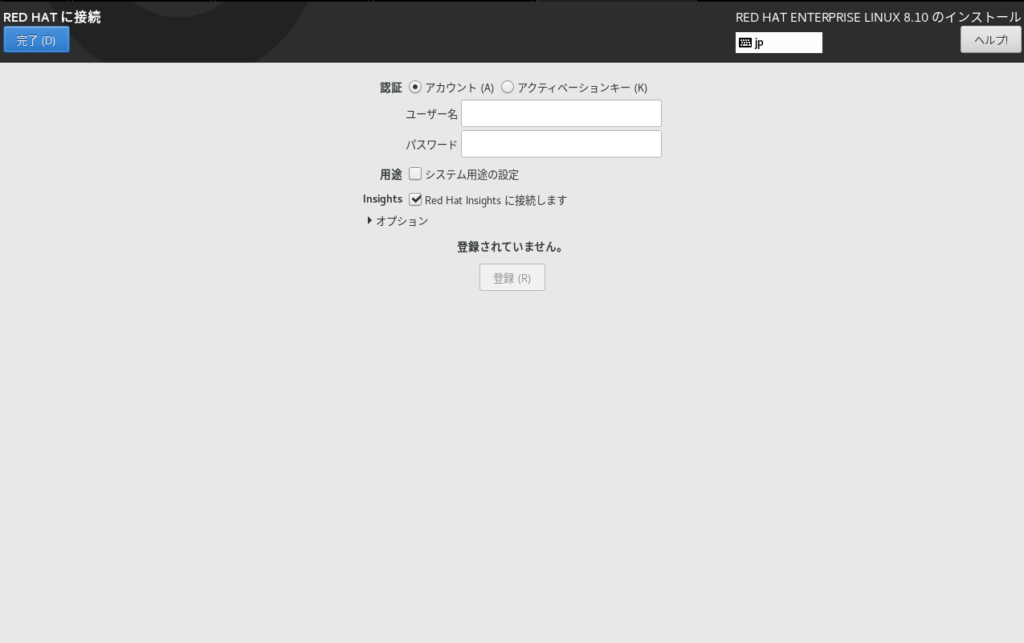
Task: Click the ユーザー名 field label
Action: [431, 114]
